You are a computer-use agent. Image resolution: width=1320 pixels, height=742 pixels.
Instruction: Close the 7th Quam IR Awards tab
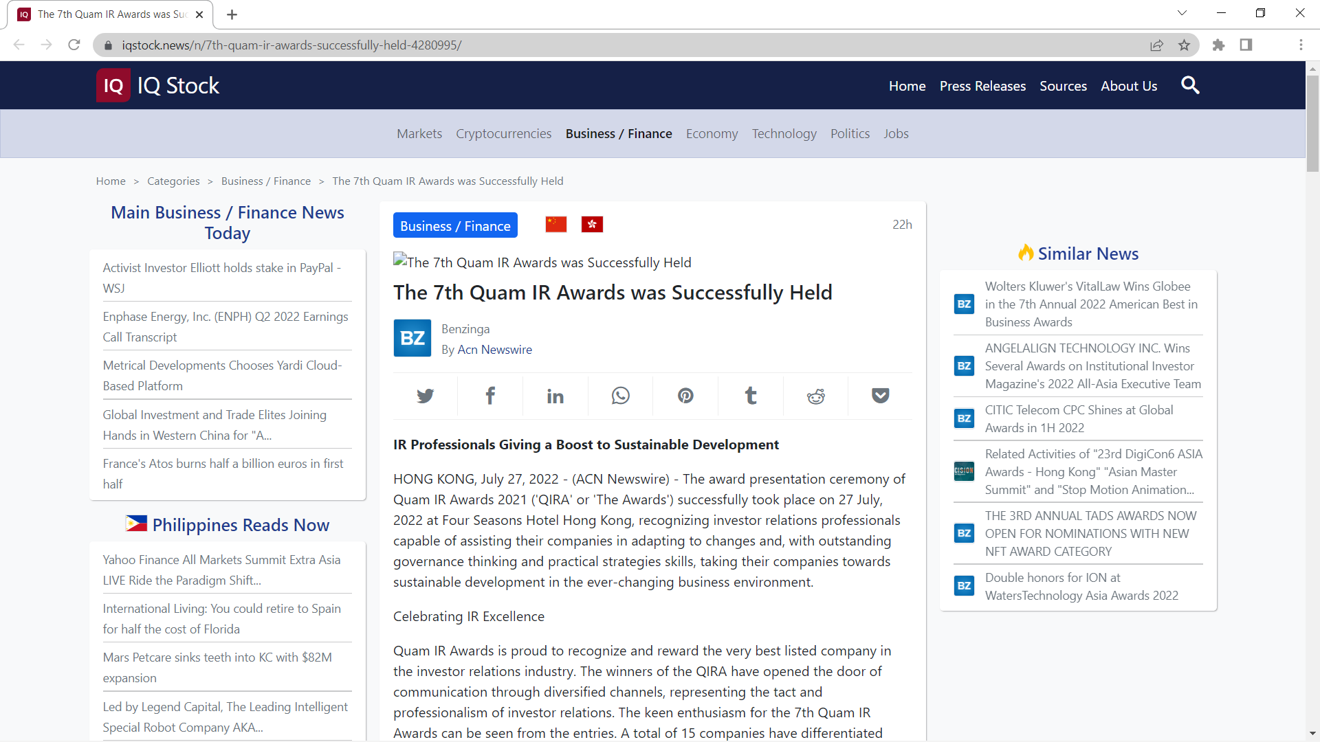click(199, 14)
